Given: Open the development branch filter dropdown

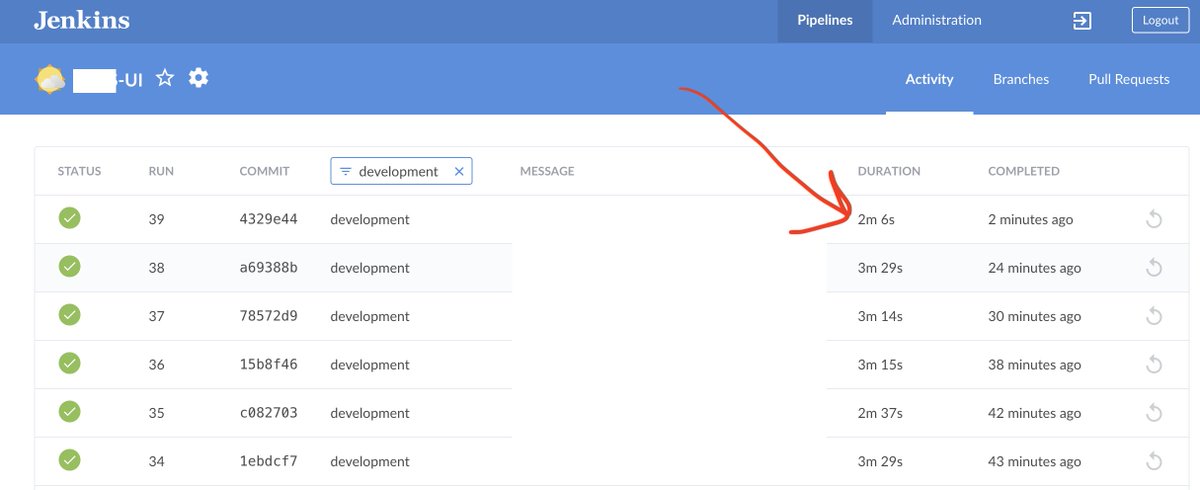Looking at the screenshot, I should (401, 171).
